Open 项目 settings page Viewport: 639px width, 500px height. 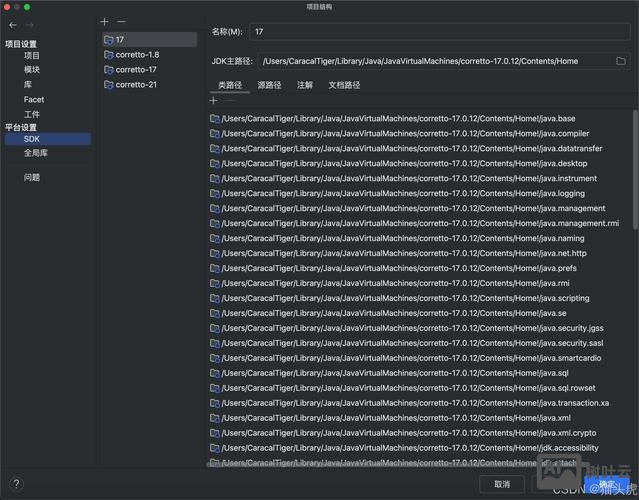tap(32, 55)
